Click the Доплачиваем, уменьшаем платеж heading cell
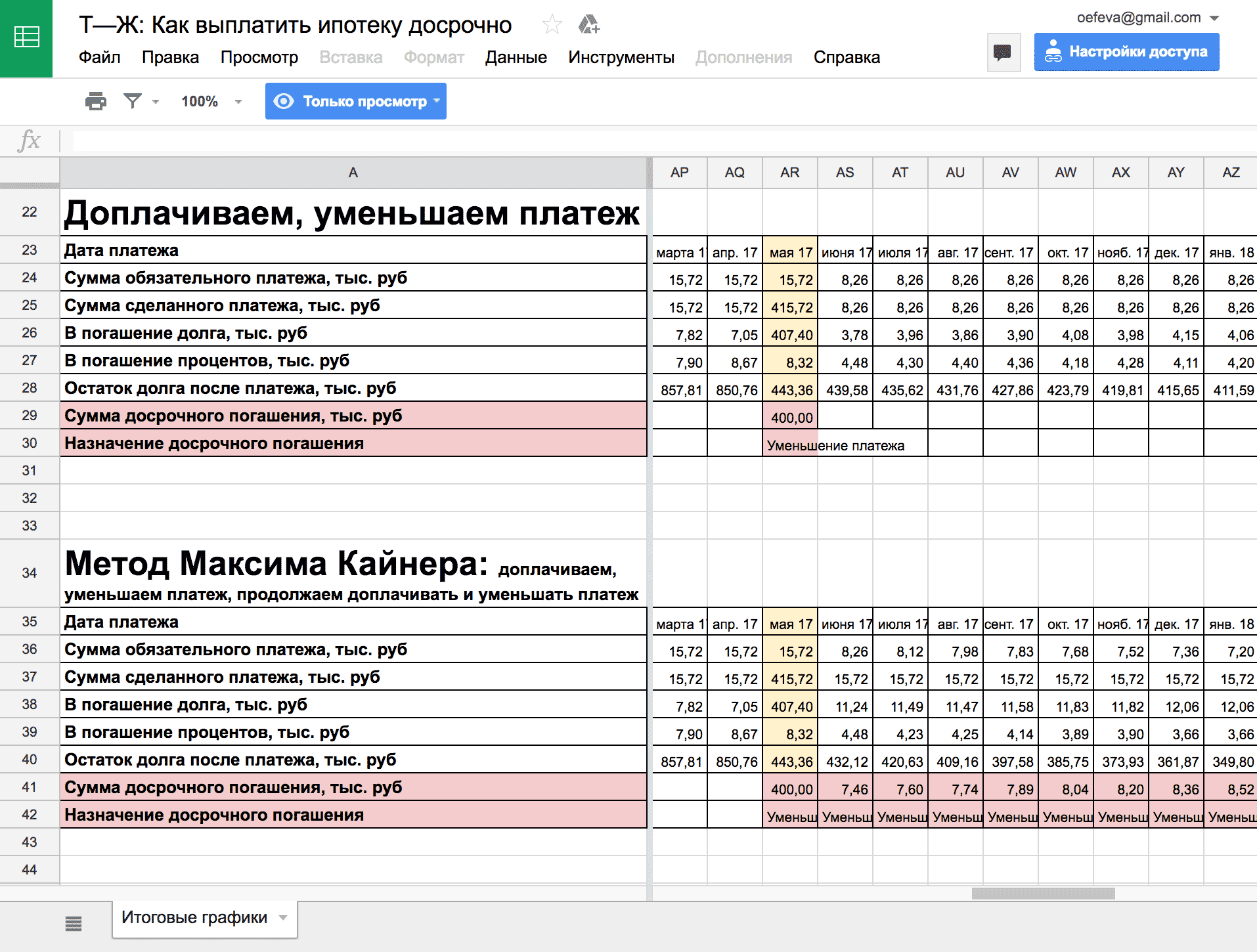The width and height of the screenshot is (1257, 952). pos(353,212)
